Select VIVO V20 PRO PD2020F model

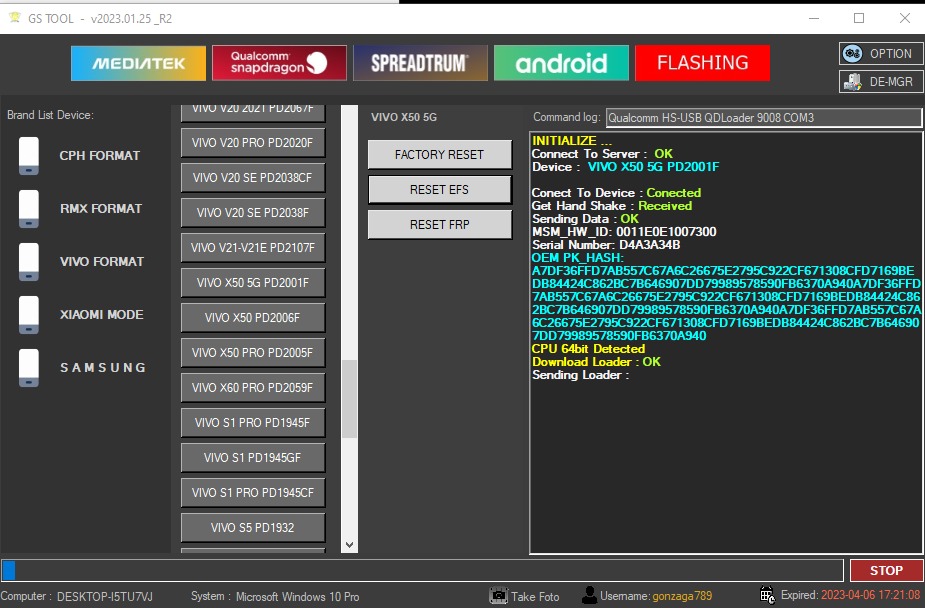(x=252, y=143)
